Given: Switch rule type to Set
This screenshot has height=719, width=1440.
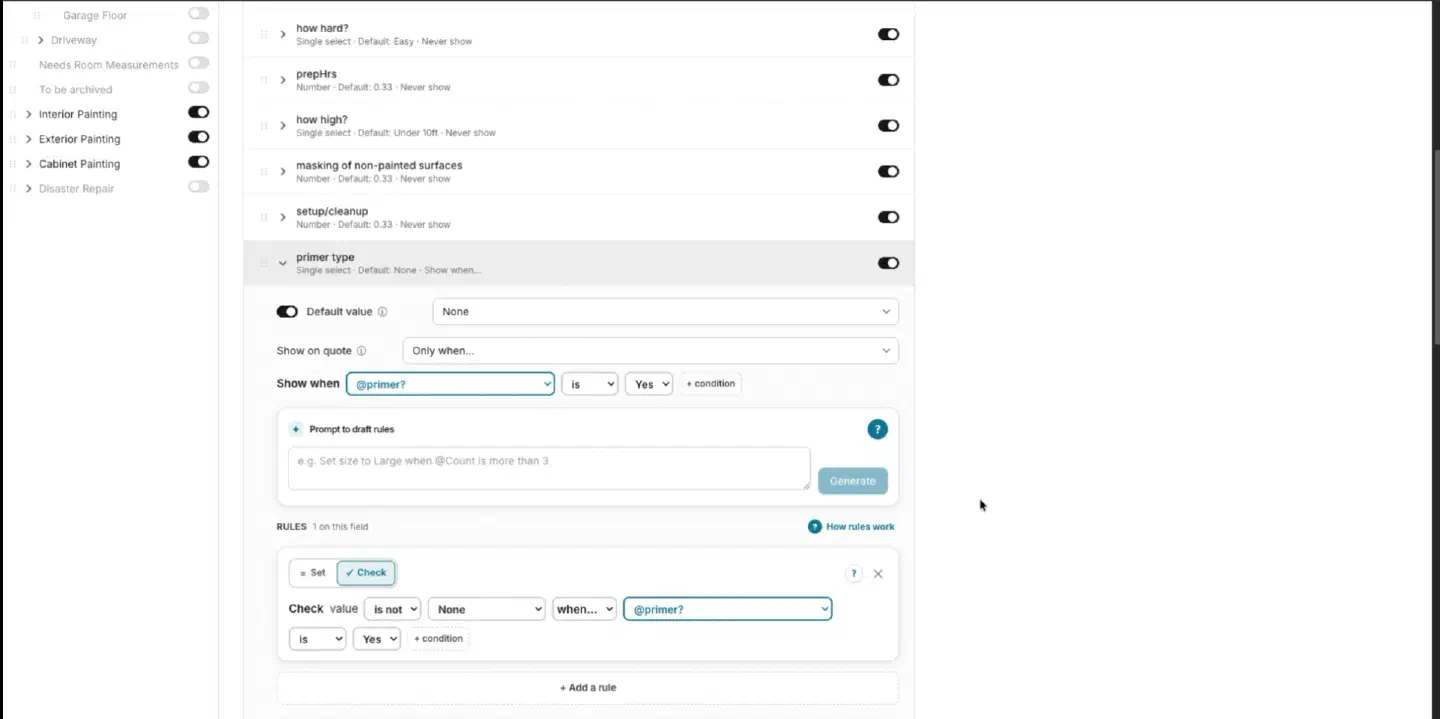Looking at the screenshot, I should click(313, 573).
